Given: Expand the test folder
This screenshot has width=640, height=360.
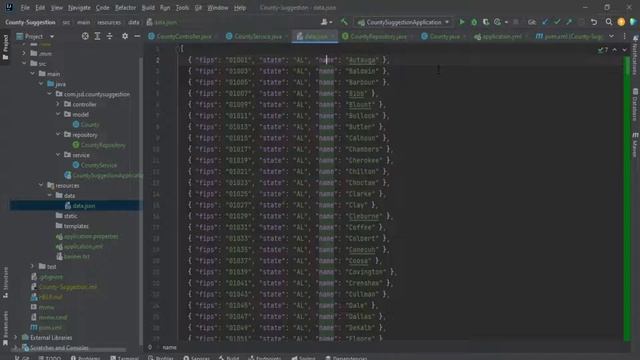Looking at the screenshot, I should [32, 267].
